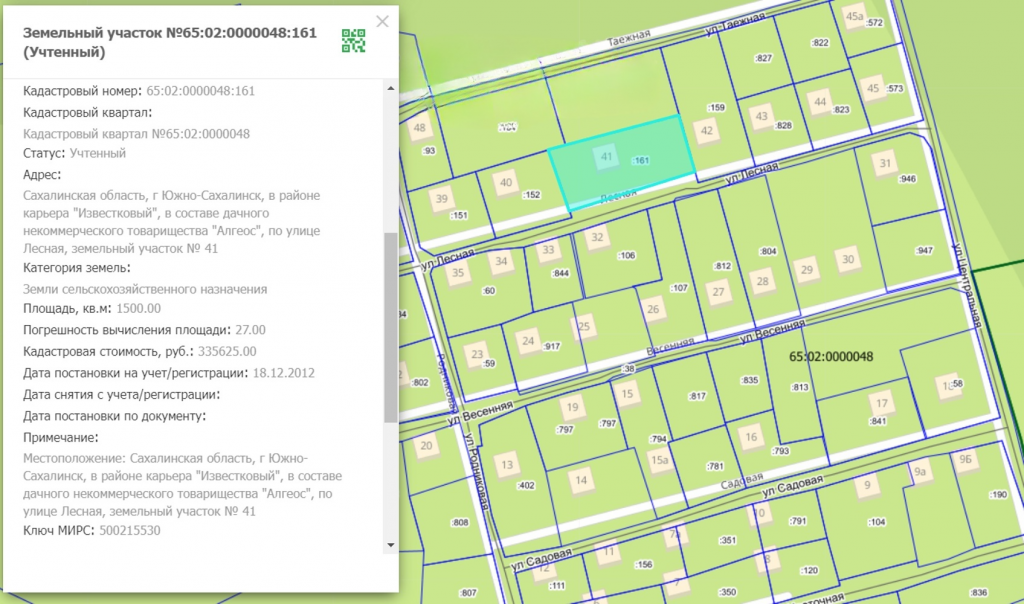The height and width of the screenshot is (604, 1024).
Task: Click house marker 35 on map
Action: click(458, 273)
